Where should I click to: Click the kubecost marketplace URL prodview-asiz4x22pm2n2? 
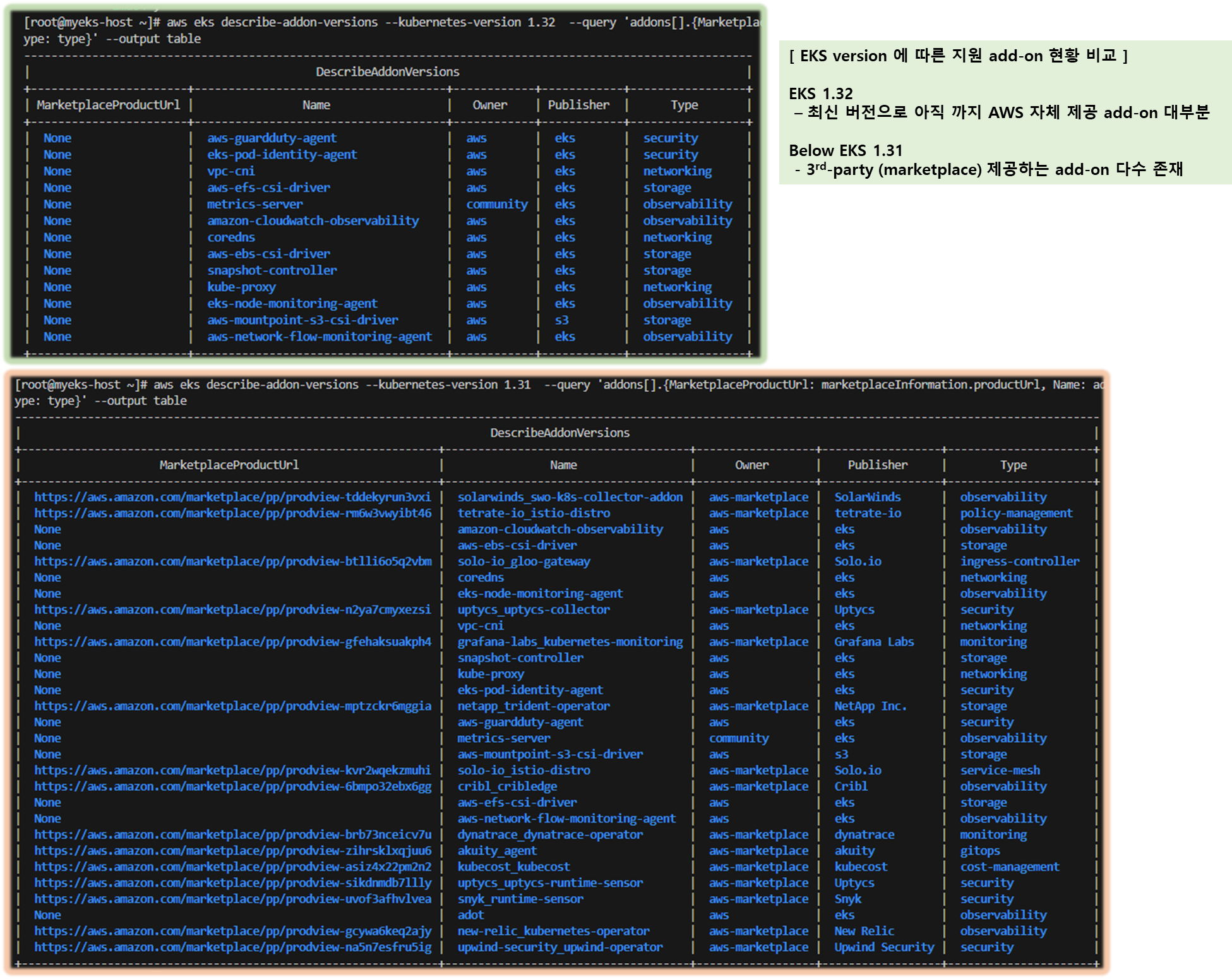pyautogui.click(x=232, y=867)
